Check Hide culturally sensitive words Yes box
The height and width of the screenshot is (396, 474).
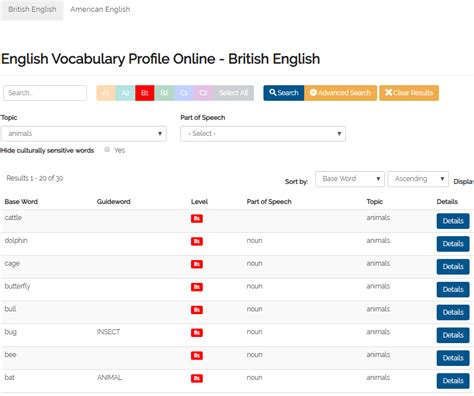pyautogui.click(x=107, y=150)
